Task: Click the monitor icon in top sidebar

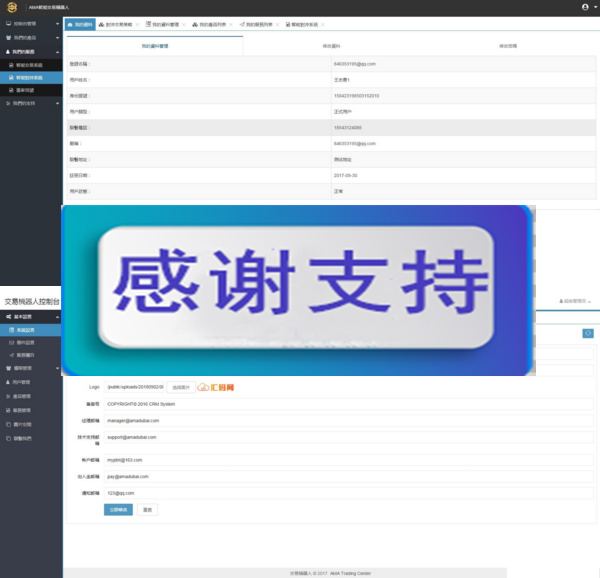Action: (7, 23)
